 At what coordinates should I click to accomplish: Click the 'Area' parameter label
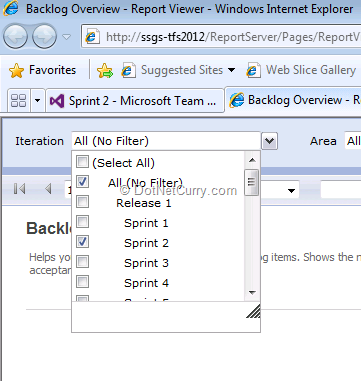[323, 141]
